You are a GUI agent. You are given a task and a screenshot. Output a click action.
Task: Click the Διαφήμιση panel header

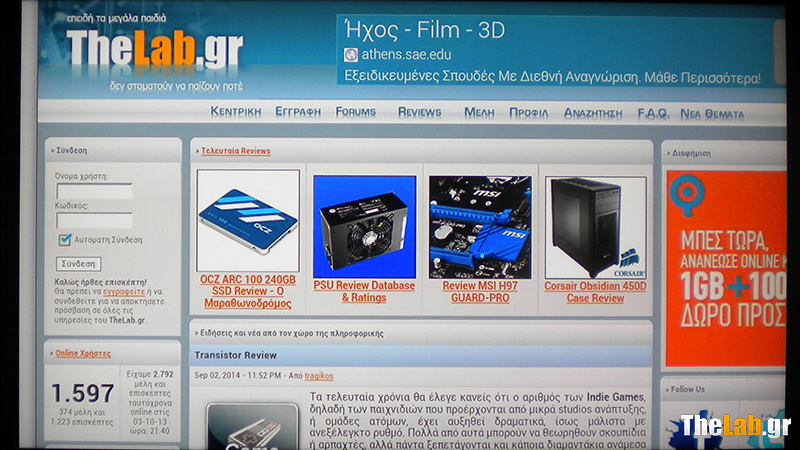click(x=723, y=153)
